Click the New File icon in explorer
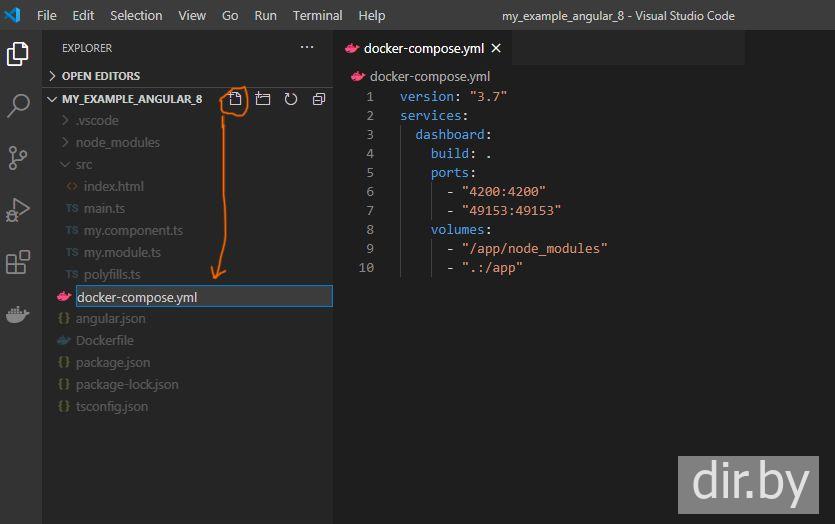Viewport: 835px width, 524px height. [x=235, y=99]
